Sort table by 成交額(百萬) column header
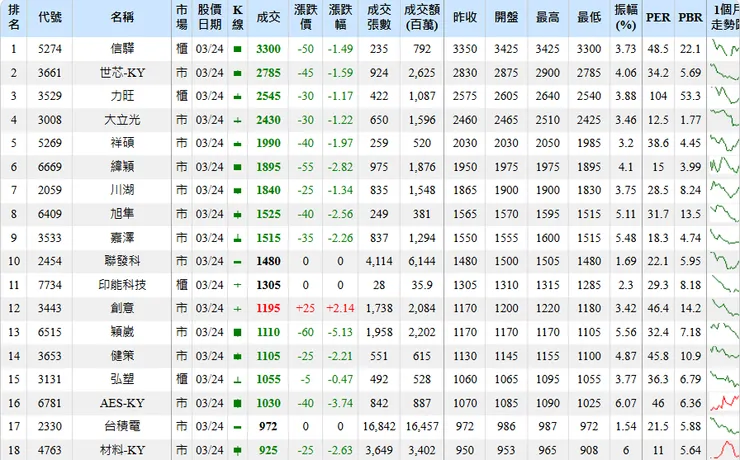The image size is (740, 460). (x=422, y=17)
